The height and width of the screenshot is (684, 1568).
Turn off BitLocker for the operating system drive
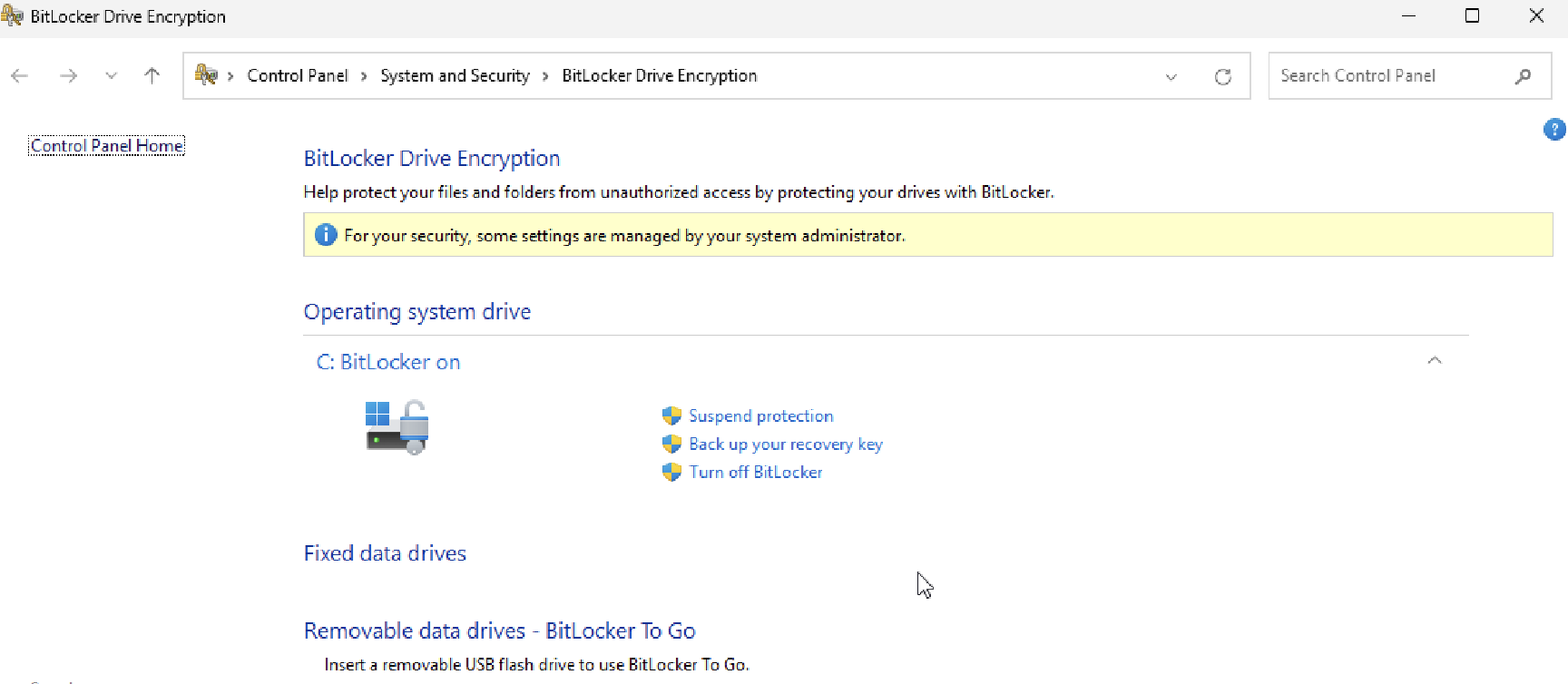point(755,472)
